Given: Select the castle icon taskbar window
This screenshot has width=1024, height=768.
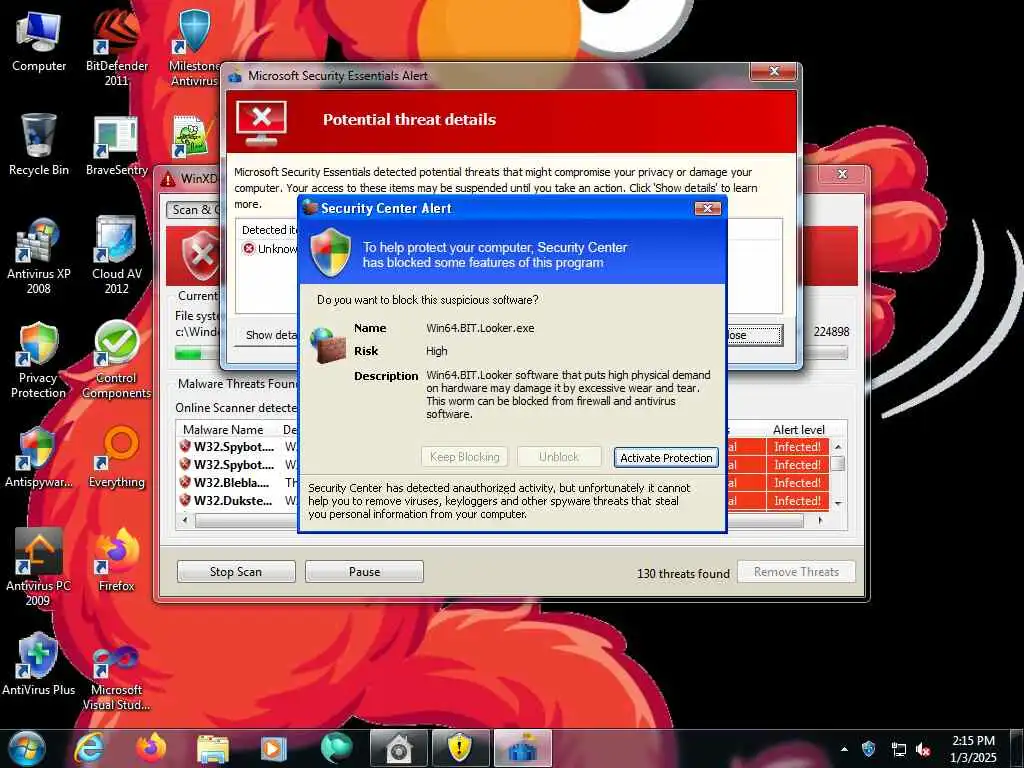Looking at the screenshot, I should click(x=523, y=748).
